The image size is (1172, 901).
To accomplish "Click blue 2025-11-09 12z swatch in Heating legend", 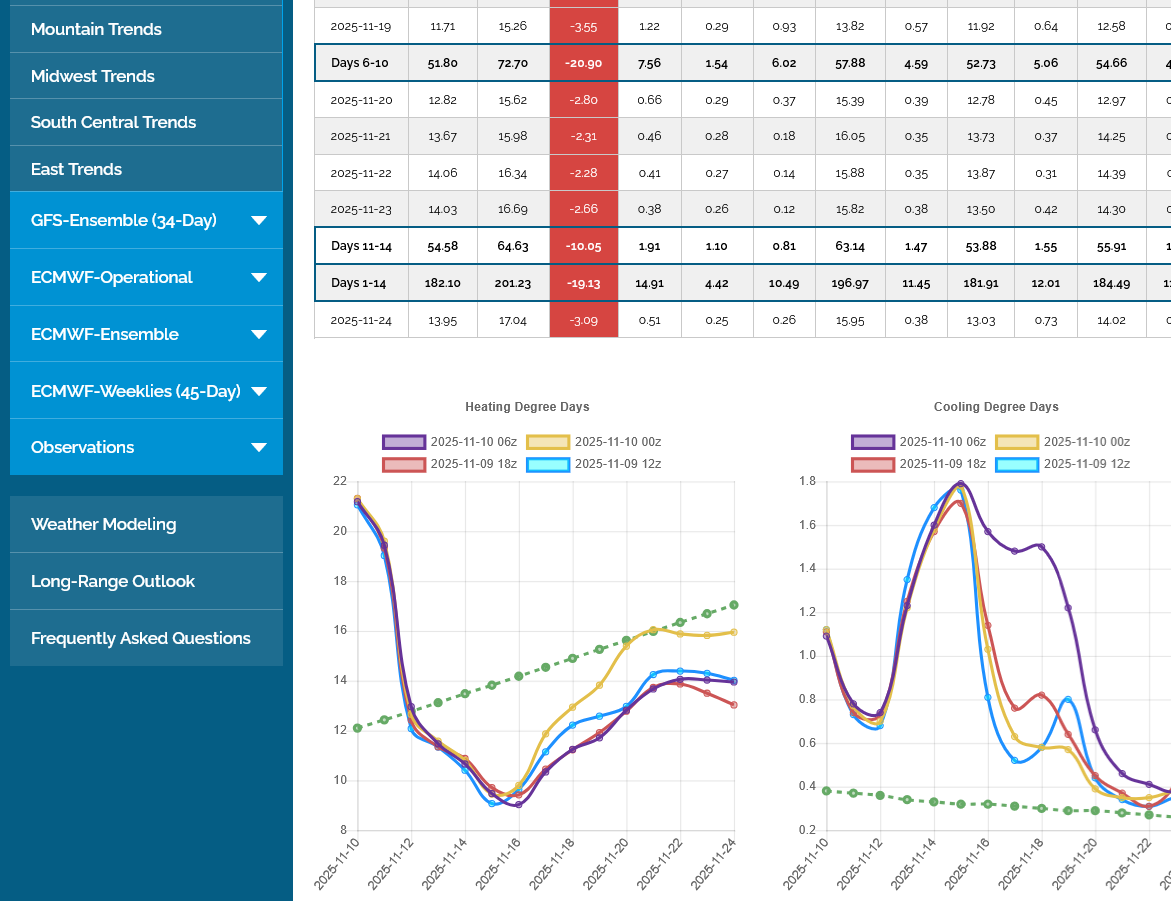I will tap(548, 464).
